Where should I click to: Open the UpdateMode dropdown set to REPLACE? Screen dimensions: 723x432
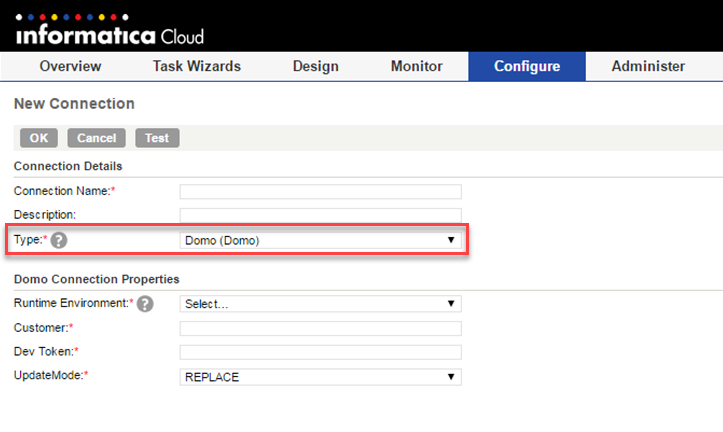point(320,377)
